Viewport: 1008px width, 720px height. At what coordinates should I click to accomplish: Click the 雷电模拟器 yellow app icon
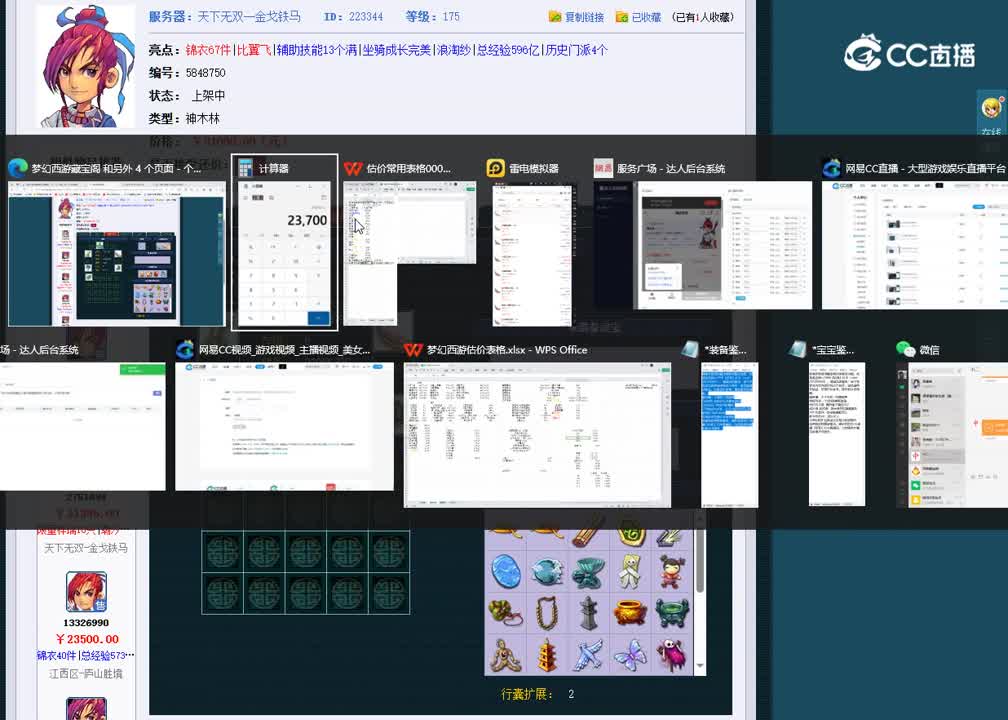(496, 168)
